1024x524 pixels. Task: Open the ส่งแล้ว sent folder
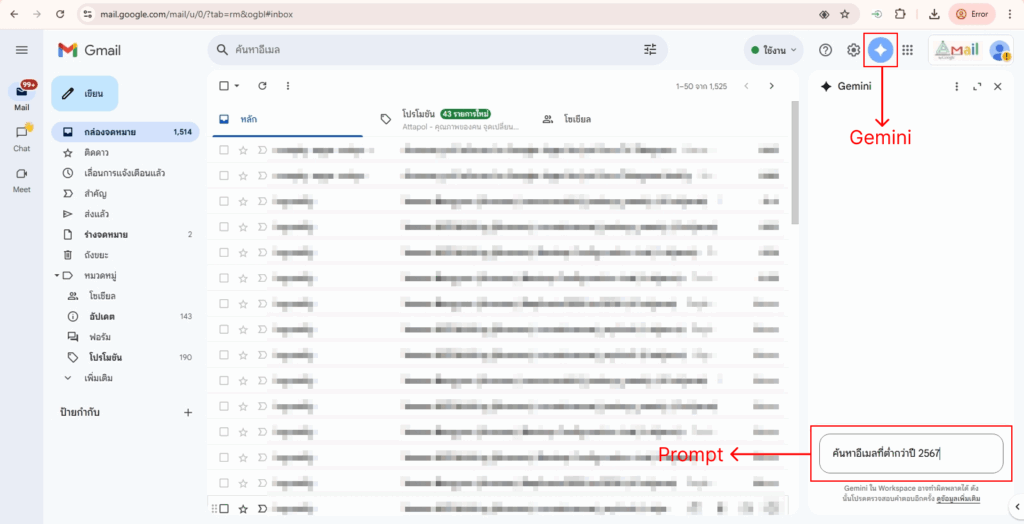pos(97,214)
